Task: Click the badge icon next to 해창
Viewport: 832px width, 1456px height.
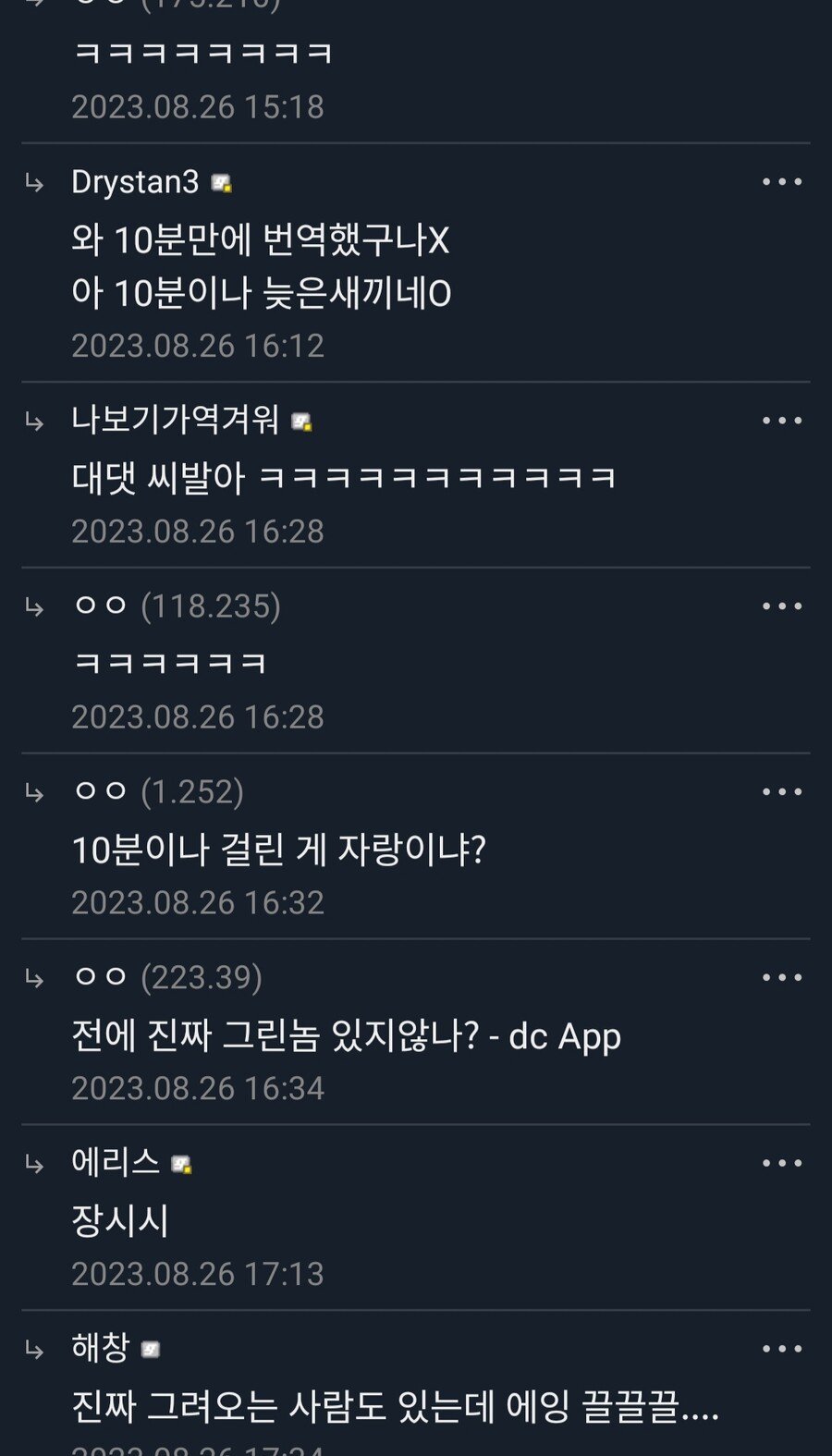Action: [151, 1351]
